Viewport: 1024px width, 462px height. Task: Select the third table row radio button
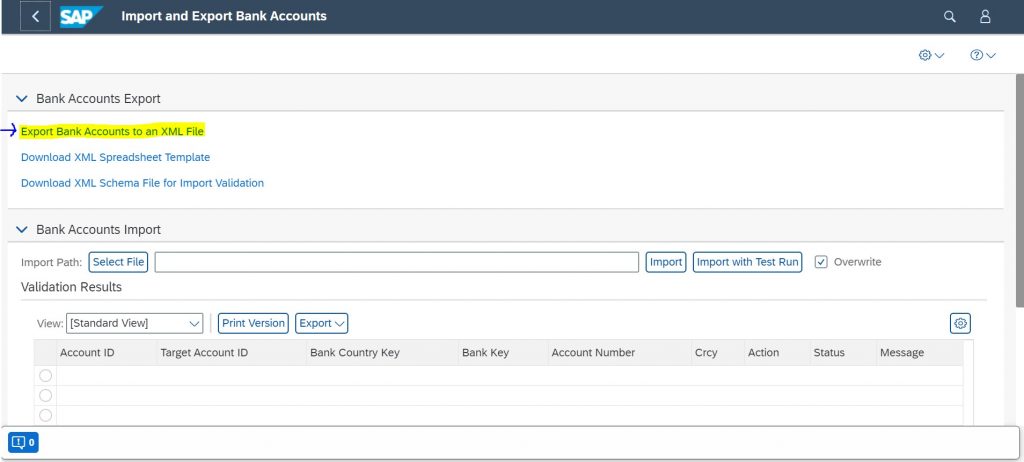pos(45,415)
